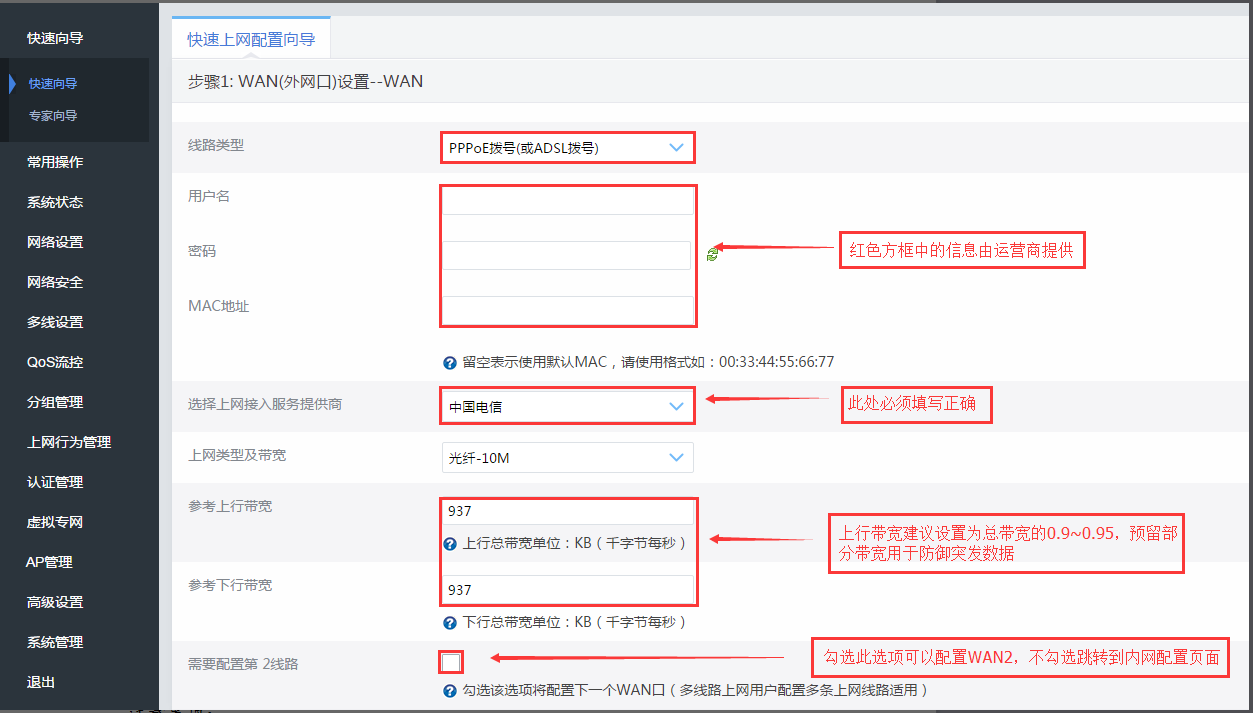Expand the service provider dropdown showing 中国电信
The image size is (1253, 713).
click(566, 407)
